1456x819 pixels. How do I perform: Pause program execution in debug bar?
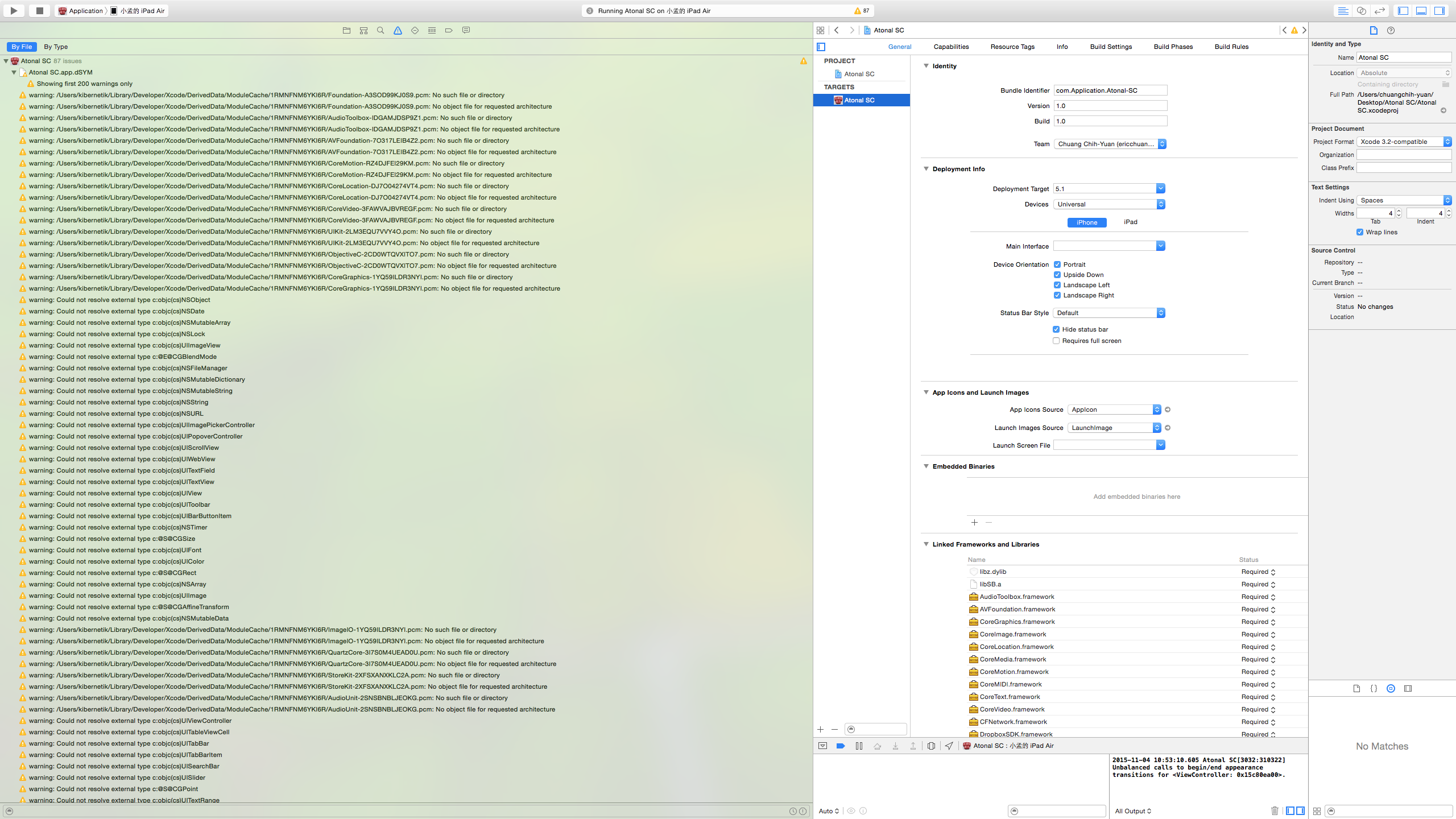[x=859, y=746]
